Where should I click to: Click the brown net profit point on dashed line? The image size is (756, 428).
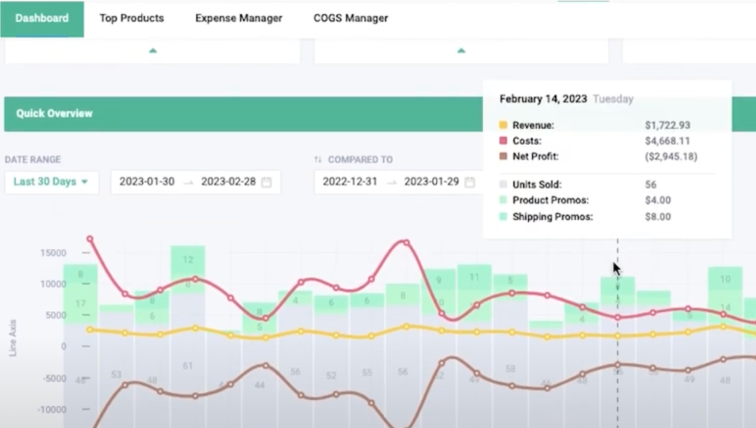point(618,365)
